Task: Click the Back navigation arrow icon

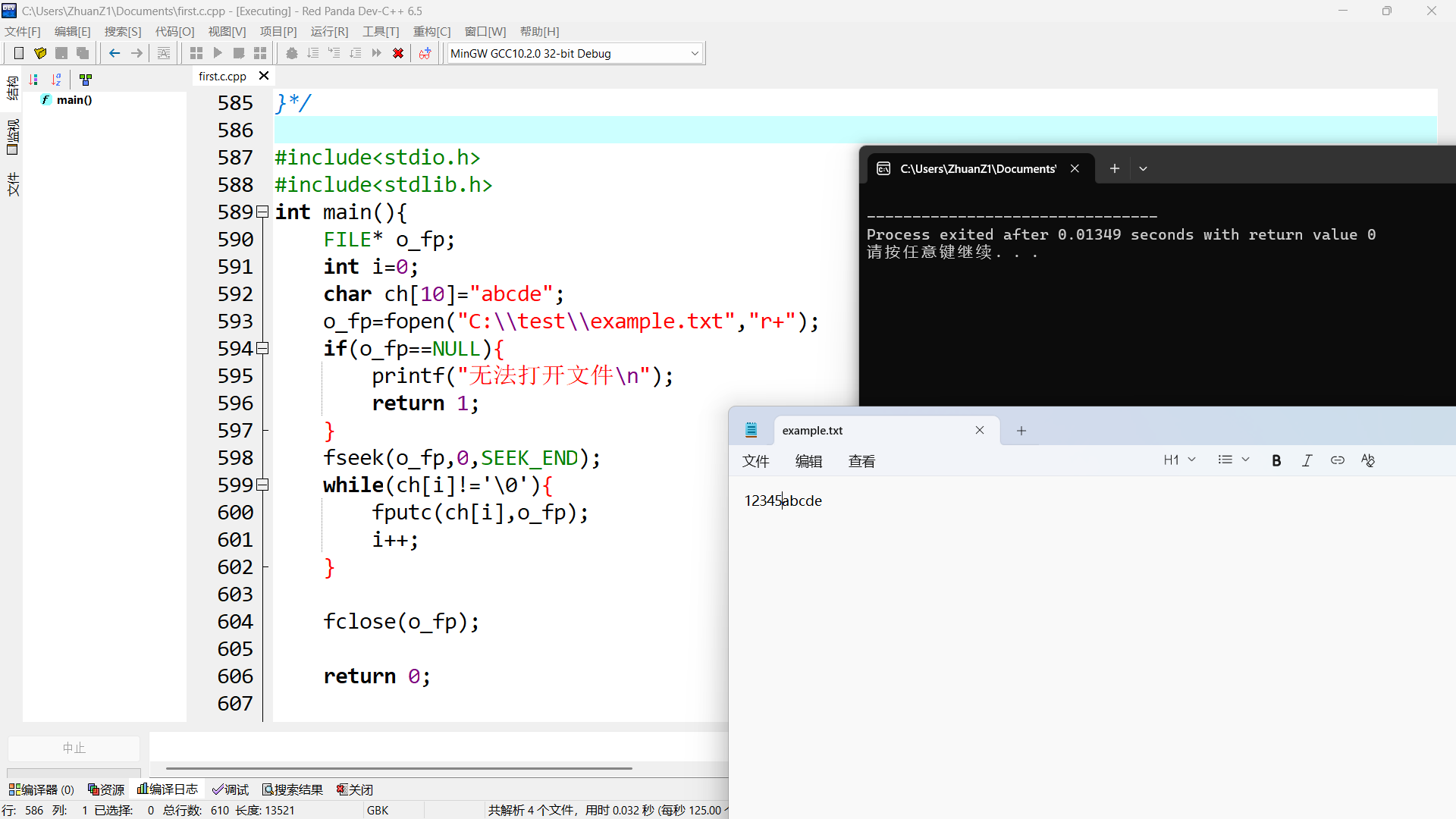Action: point(115,53)
